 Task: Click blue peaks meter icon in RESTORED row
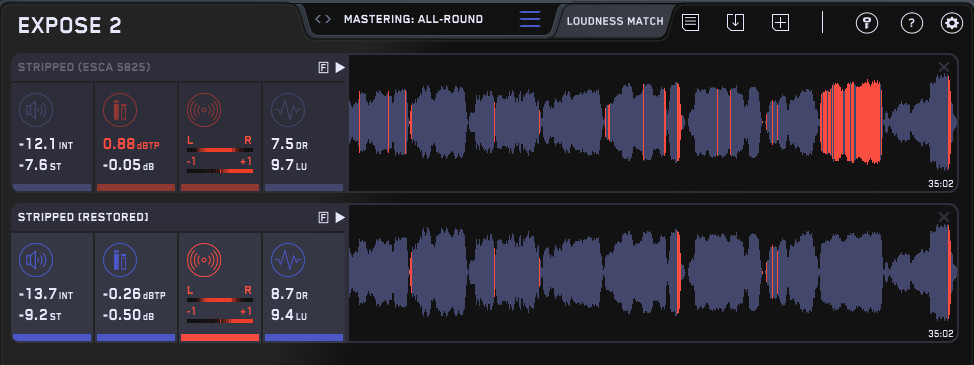(120, 260)
